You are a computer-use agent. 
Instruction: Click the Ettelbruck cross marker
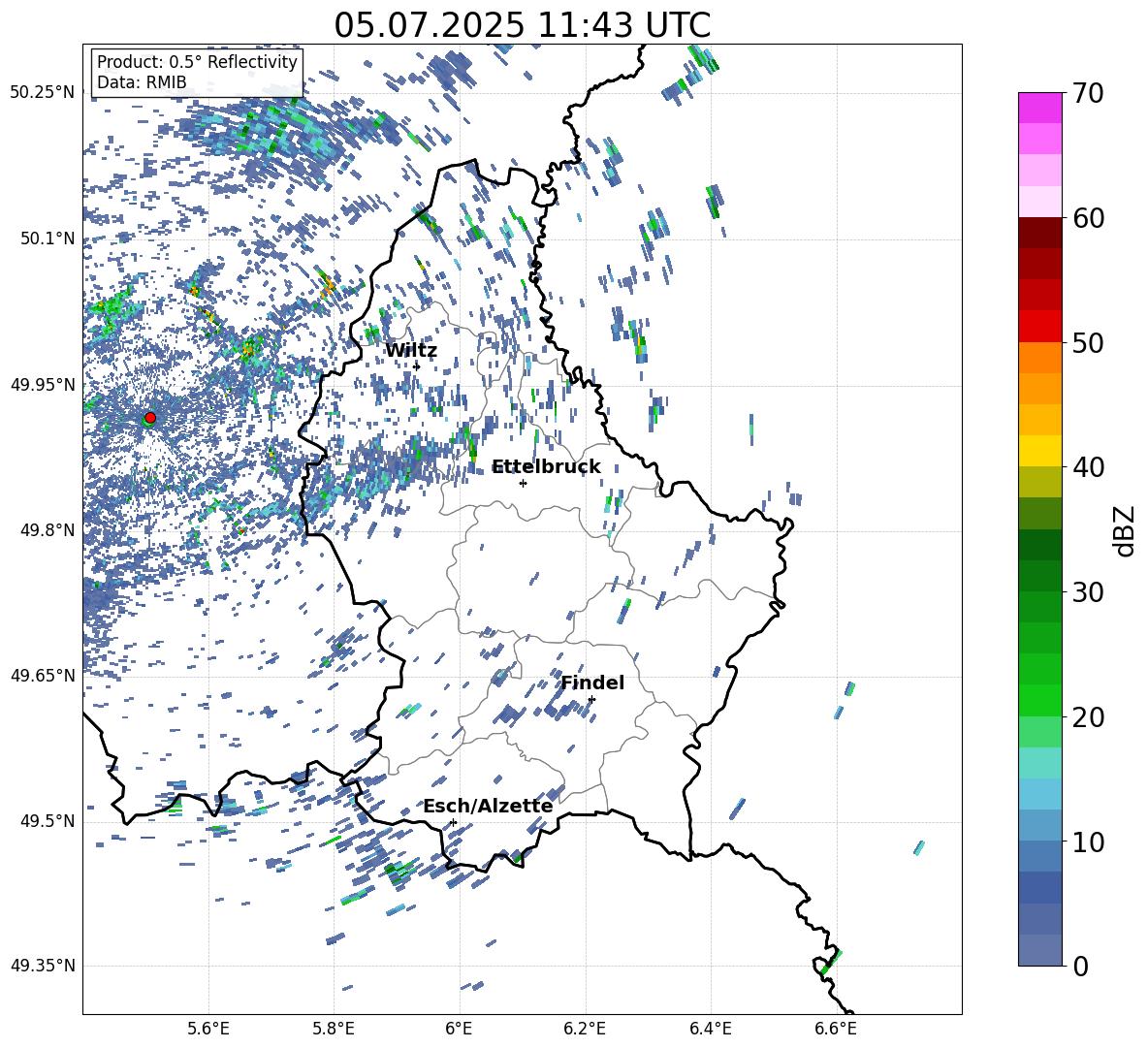(523, 483)
